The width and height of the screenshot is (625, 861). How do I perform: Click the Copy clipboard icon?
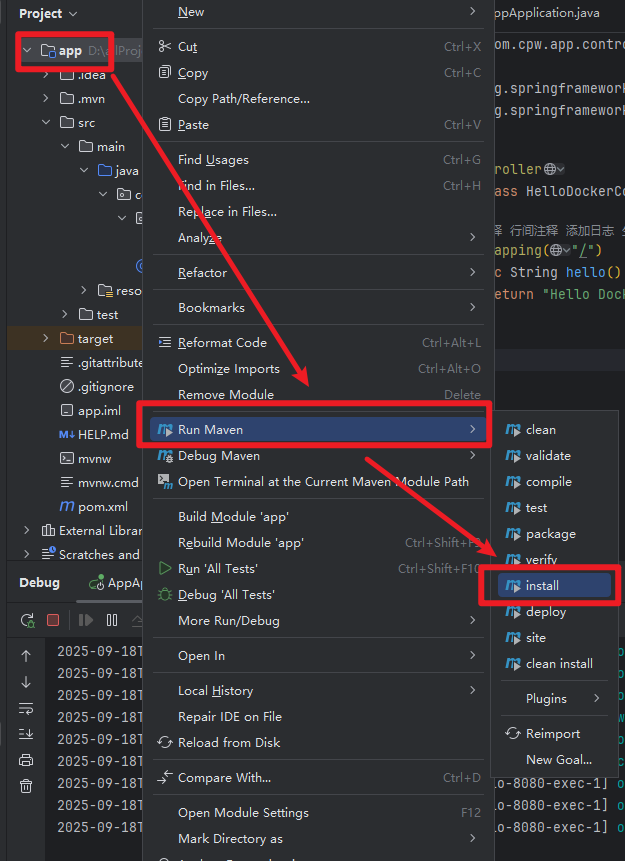(164, 72)
